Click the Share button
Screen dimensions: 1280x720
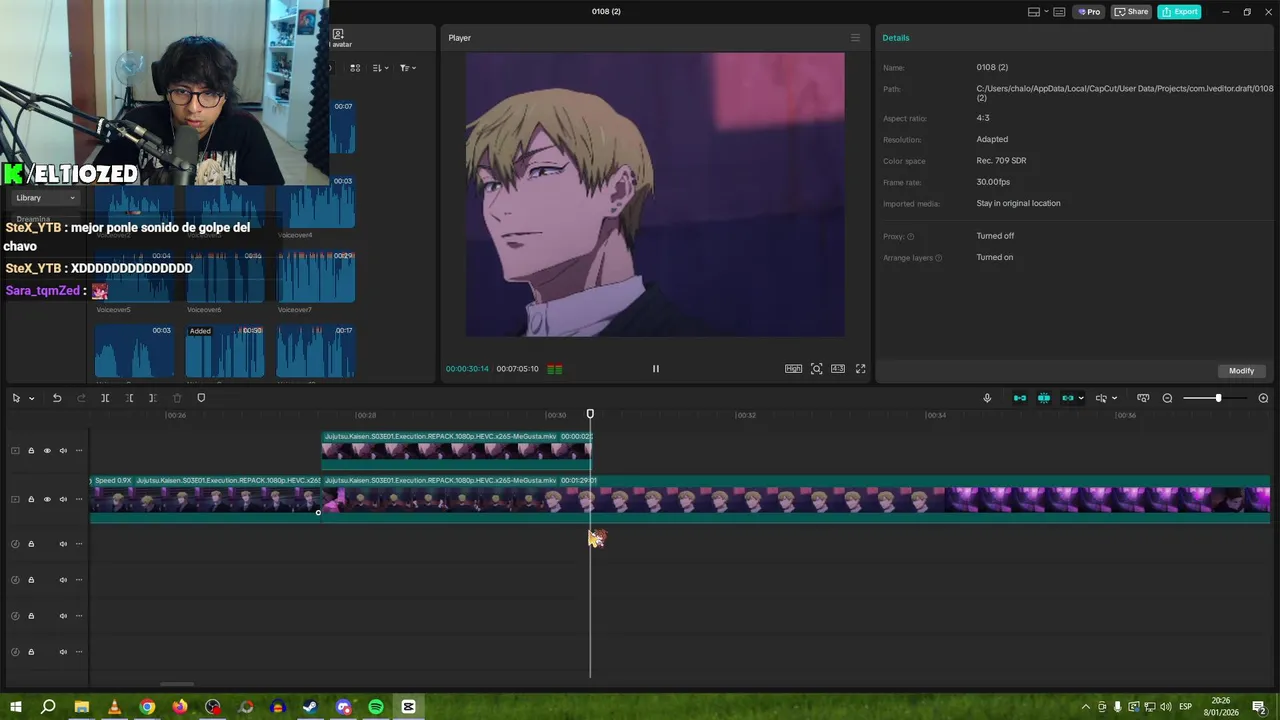[1131, 12]
